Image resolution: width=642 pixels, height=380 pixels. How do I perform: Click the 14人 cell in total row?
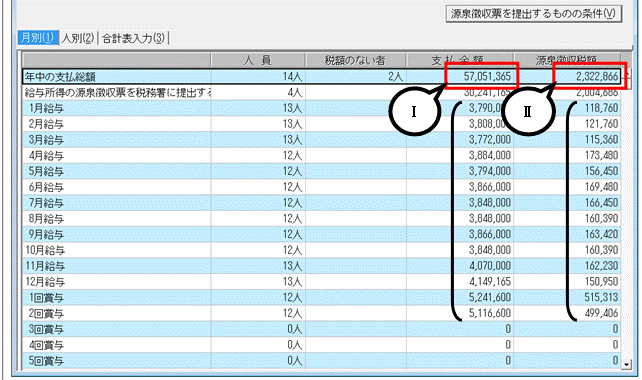(292, 77)
